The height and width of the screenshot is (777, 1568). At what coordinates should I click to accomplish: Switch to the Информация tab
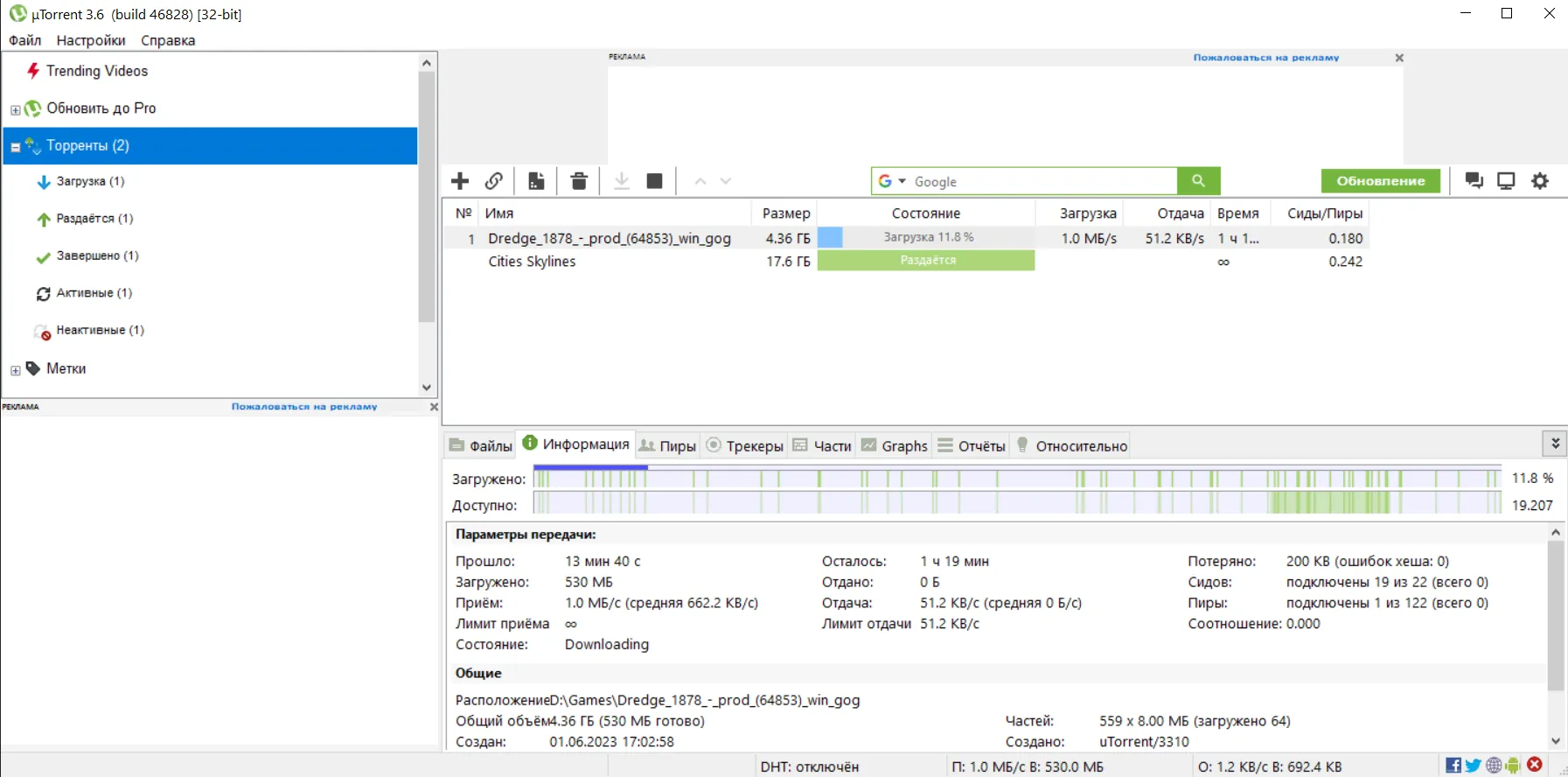pos(575,444)
